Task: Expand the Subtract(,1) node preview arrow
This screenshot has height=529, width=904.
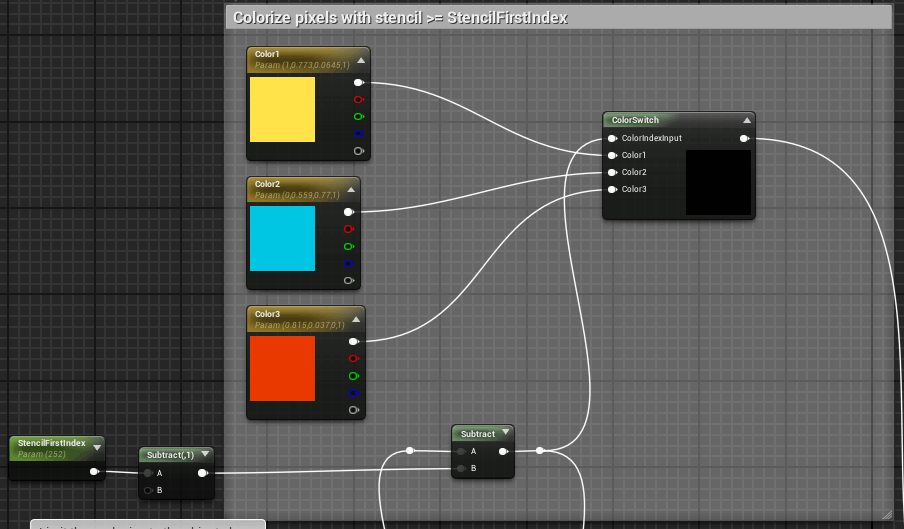Action: point(205,454)
